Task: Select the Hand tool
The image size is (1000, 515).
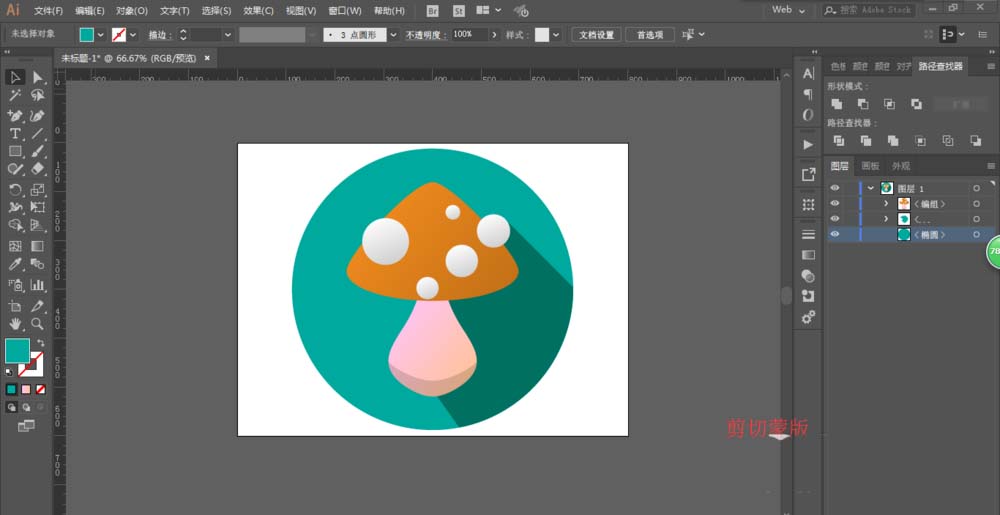Action: pyautogui.click(x=15, y=324)
